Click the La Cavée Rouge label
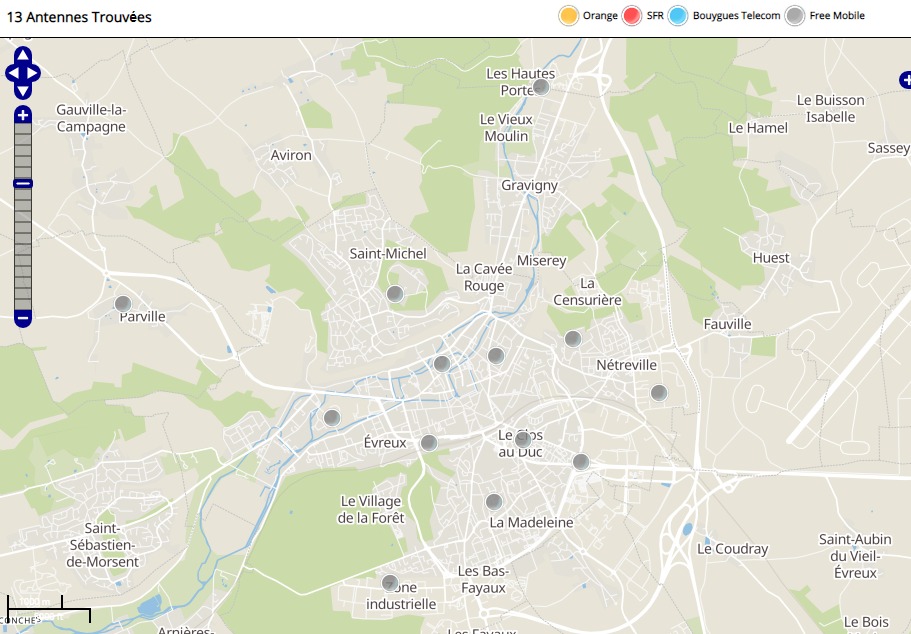This screenshot has height=634, width=911. tap(484, 277)
